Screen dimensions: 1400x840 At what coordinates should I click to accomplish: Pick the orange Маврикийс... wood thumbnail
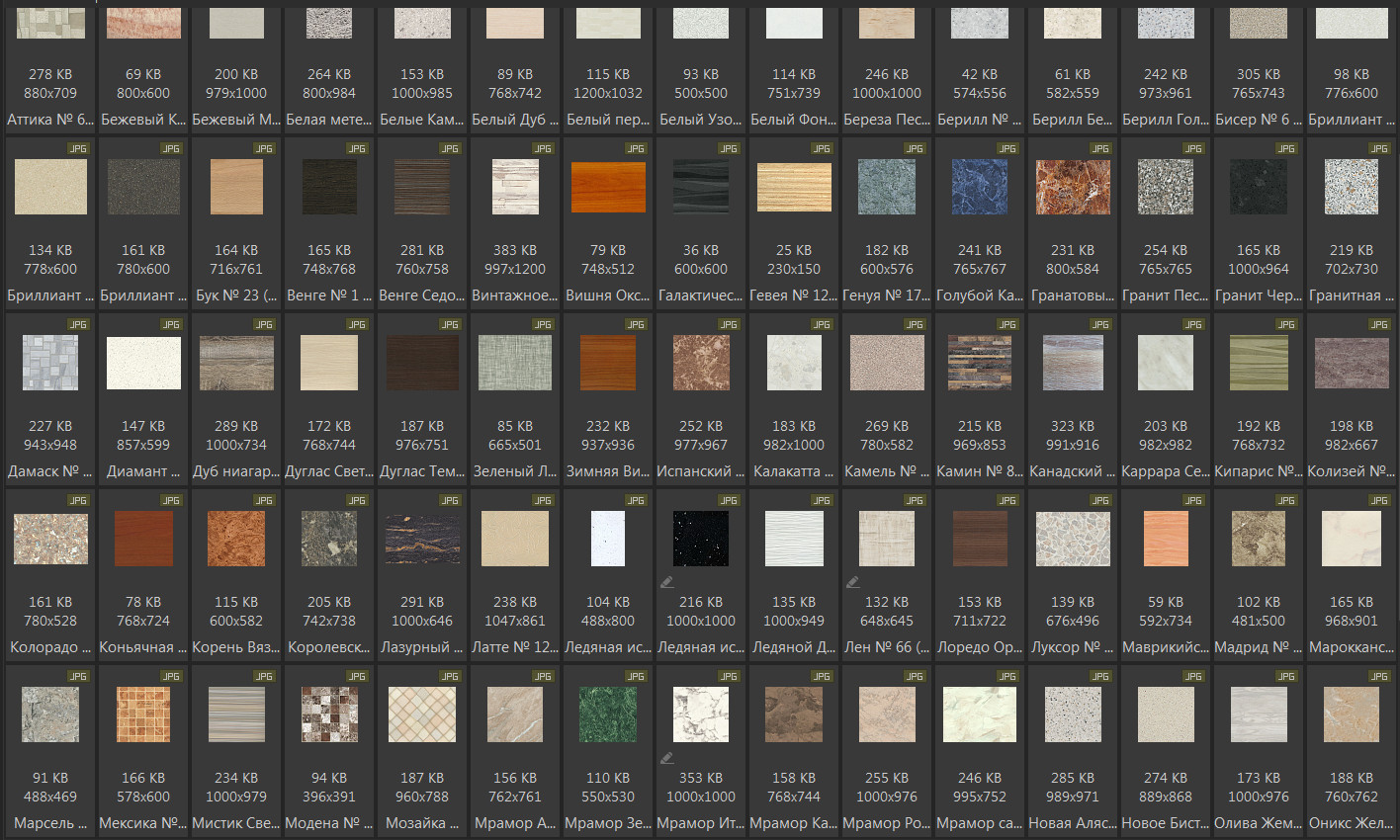coord(1166,539)
